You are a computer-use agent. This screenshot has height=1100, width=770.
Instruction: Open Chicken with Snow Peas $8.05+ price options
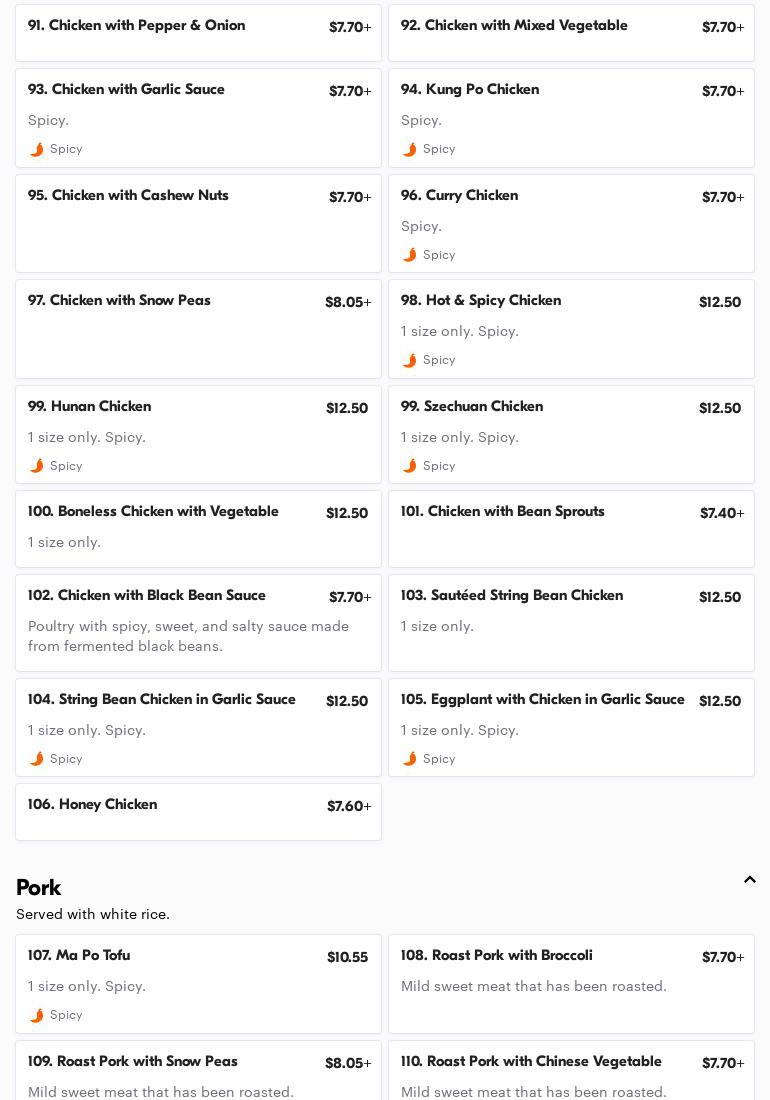pos(348,302)
